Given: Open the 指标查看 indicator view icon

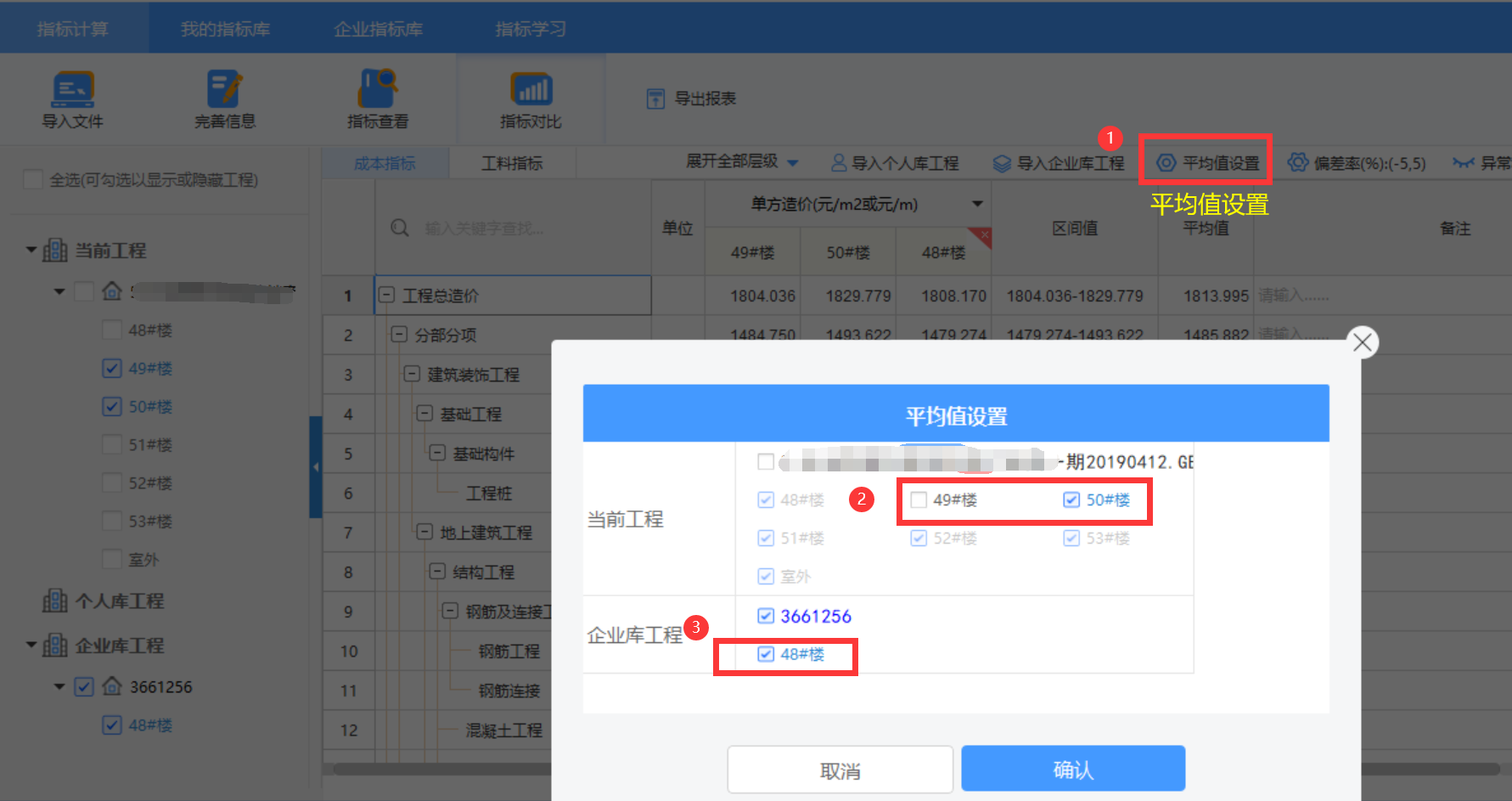Looking at the screenshot, I should (378, 88).
